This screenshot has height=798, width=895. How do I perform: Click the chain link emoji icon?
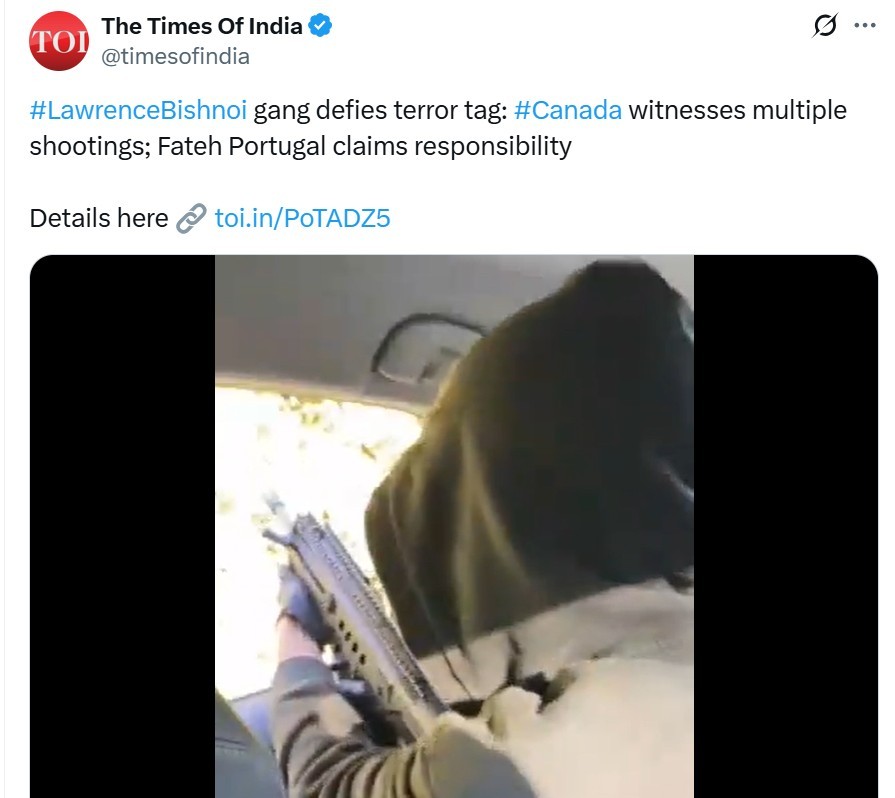191,218
